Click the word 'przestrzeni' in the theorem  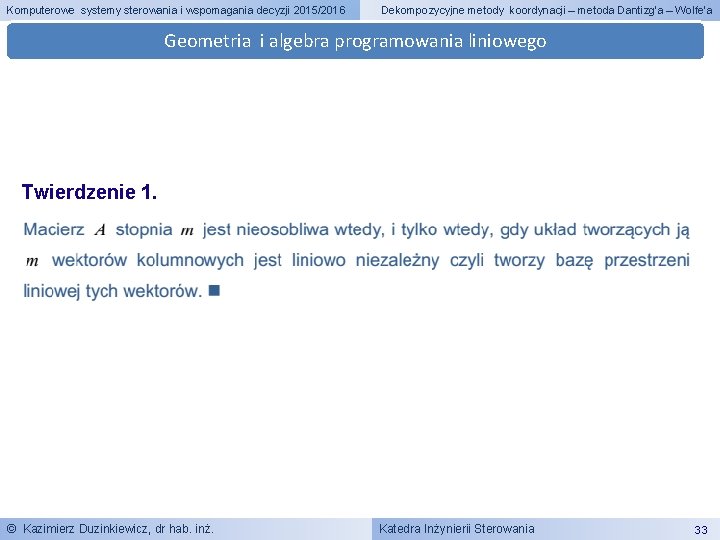click(647, 260)
